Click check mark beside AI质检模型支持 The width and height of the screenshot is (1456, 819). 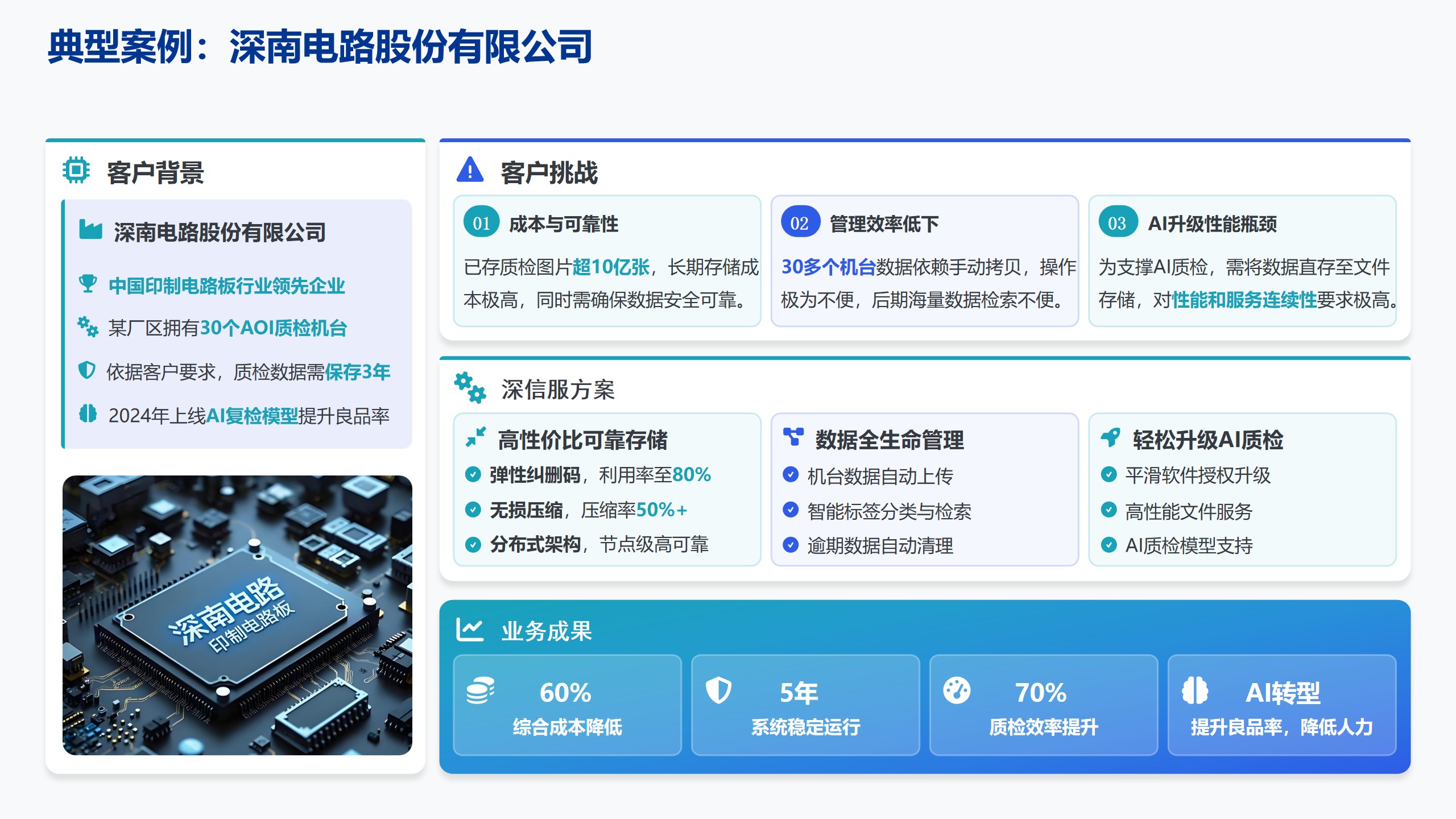pos(1108,544)
